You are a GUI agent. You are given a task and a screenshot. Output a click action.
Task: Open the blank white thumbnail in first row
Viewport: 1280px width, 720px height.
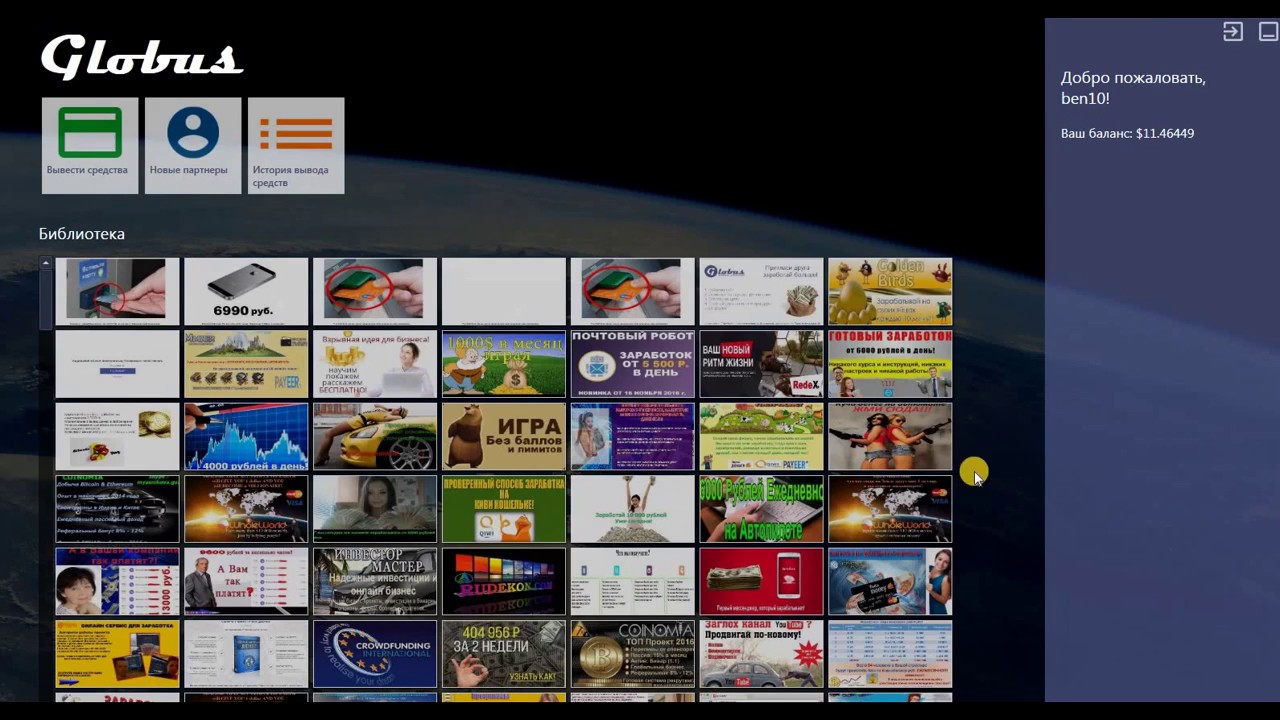503,292
